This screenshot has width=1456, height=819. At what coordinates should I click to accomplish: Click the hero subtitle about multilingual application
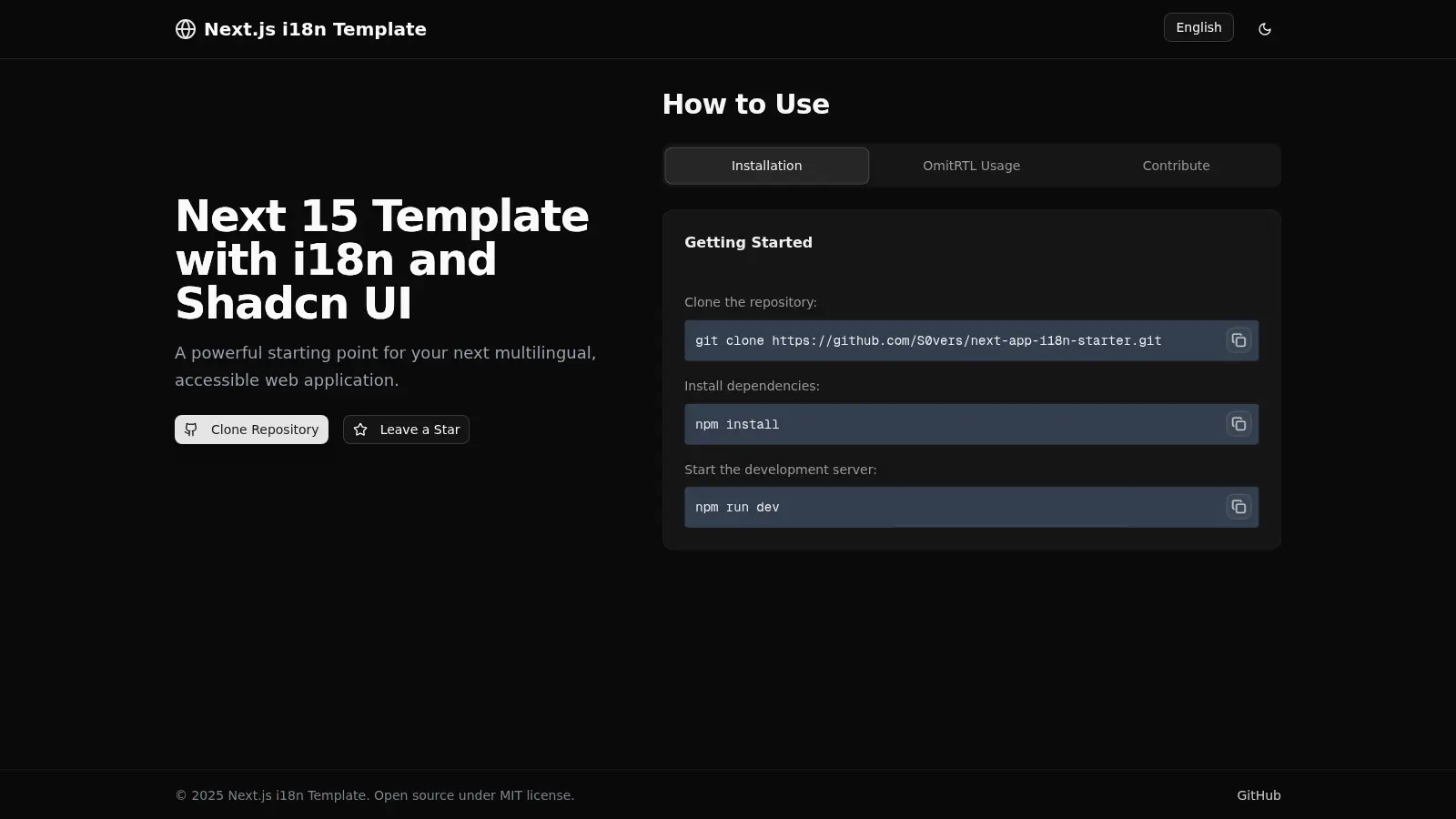386,366
